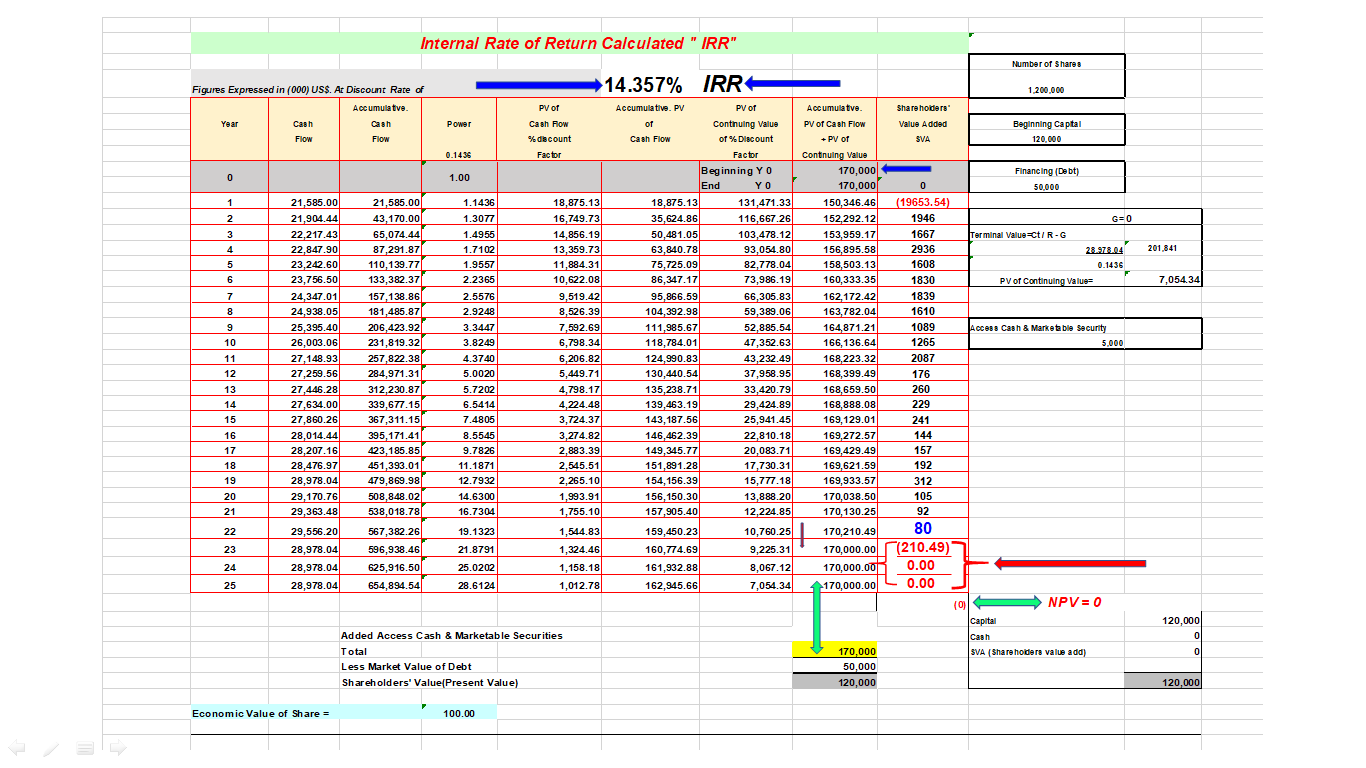Click the 14.357% discount rate value
The height and width of the screenshot is (768, 1366).
[644, 86]
